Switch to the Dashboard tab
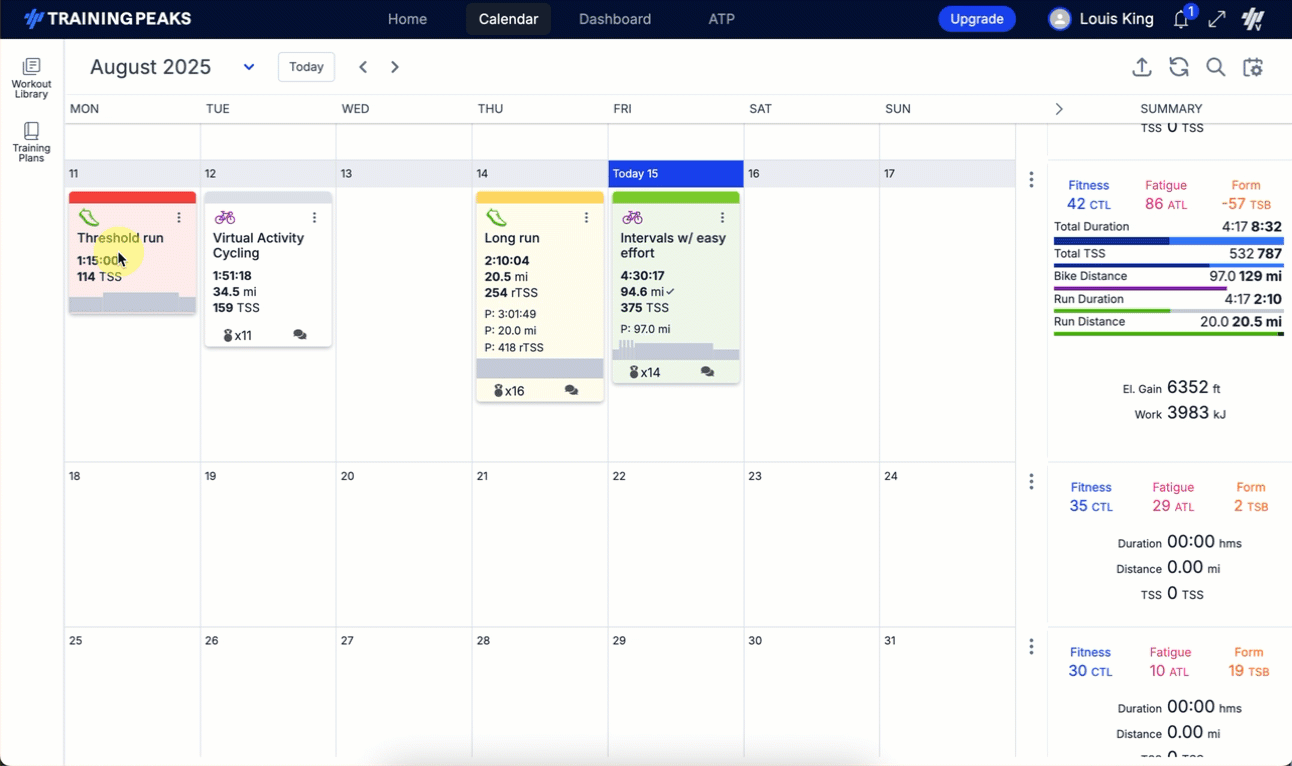The image size is (1292, 766). (x=614, y=19)
